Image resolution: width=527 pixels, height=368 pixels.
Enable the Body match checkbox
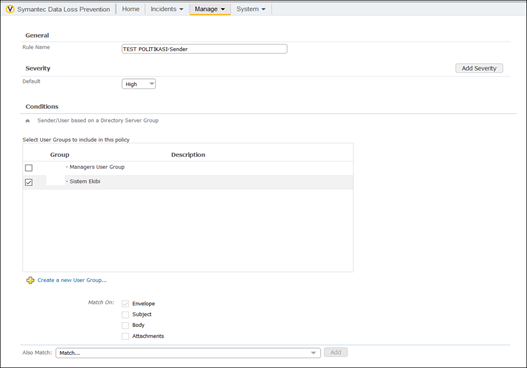click(125, 325)
